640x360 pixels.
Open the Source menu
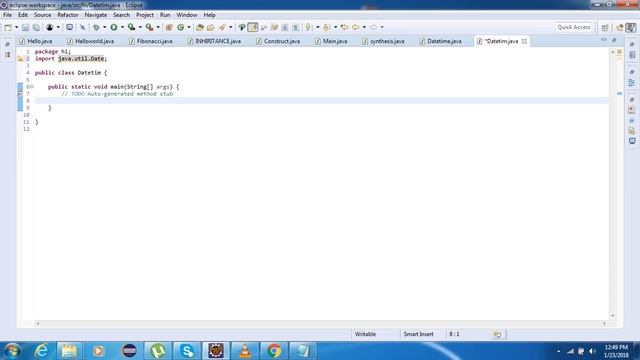click(42, 15)
